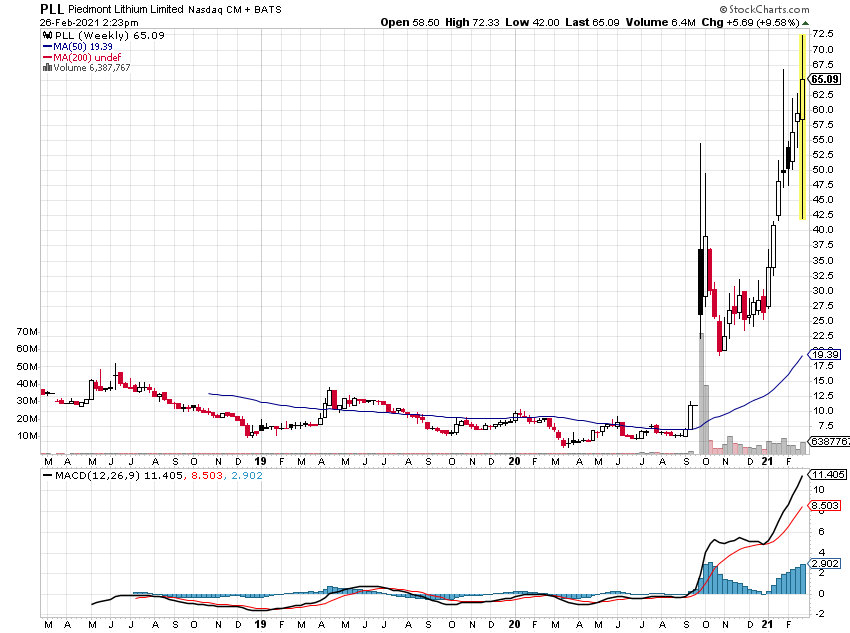Click the Chg +5.69 (+9.58%) value
Screen dimensions: 850x633
[x=750, y=22]
